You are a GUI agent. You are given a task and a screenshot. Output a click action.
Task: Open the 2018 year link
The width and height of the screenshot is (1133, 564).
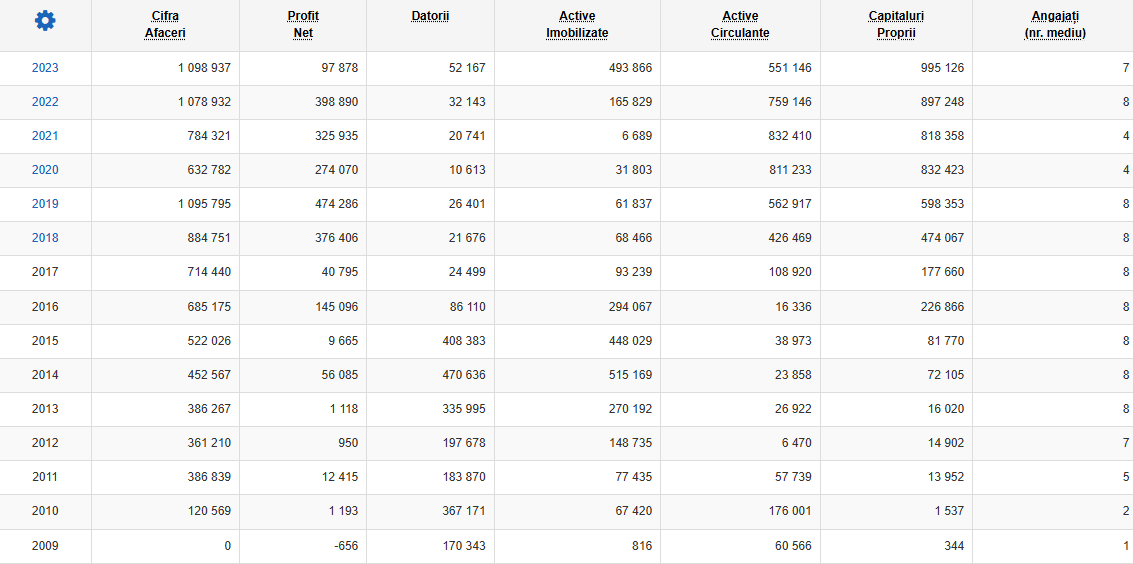point(45,238)
